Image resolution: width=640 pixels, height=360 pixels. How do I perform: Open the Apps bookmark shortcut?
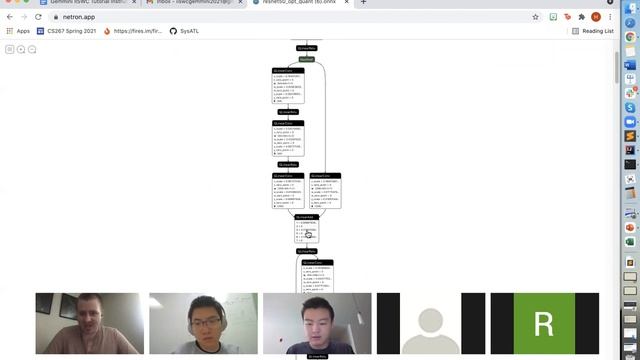tap(18, 31)
